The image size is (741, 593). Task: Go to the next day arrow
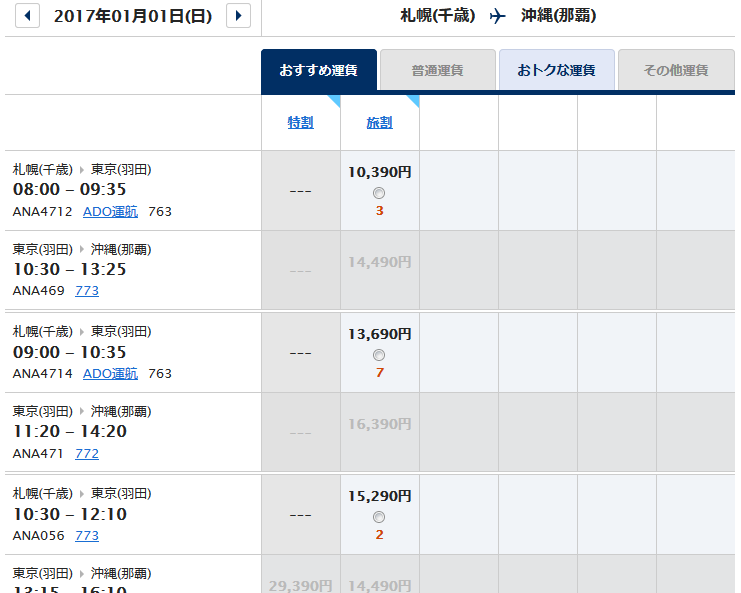click(x=238, y=16)
